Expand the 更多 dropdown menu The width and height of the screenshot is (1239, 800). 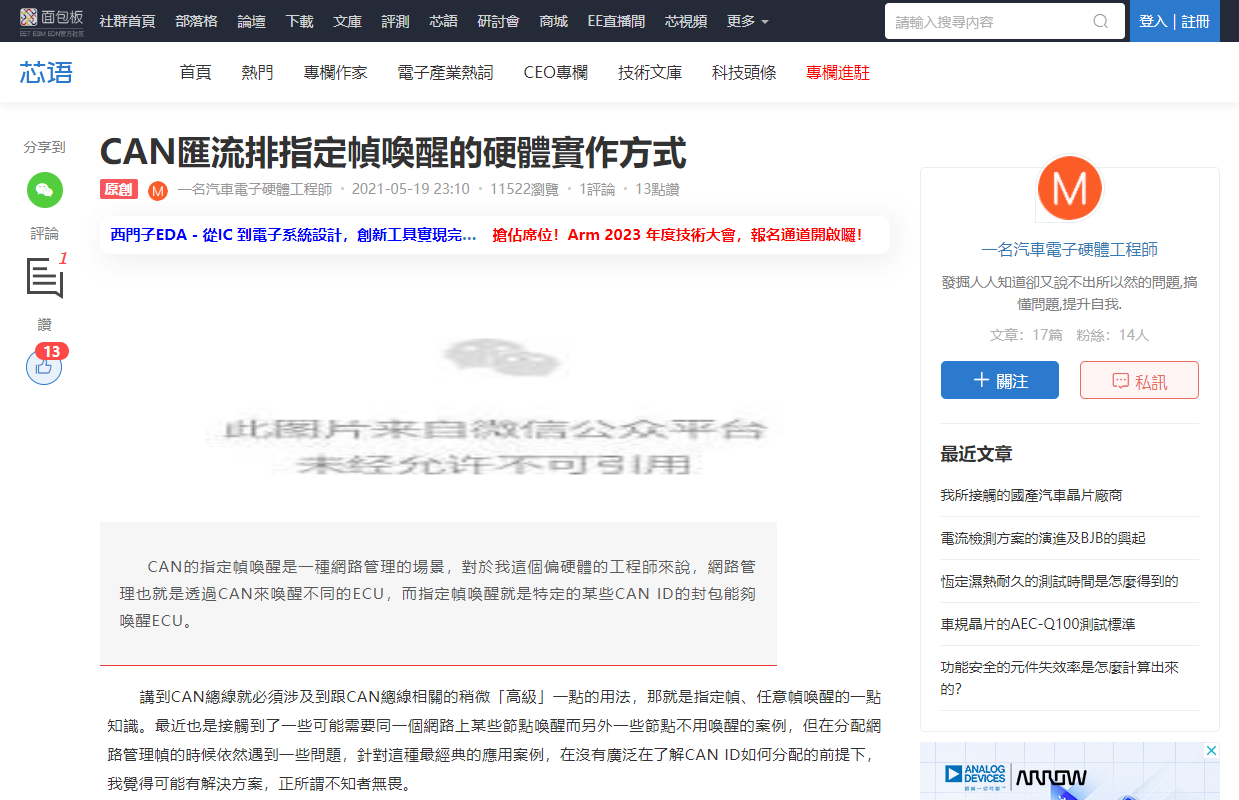[x=747, y=21]
